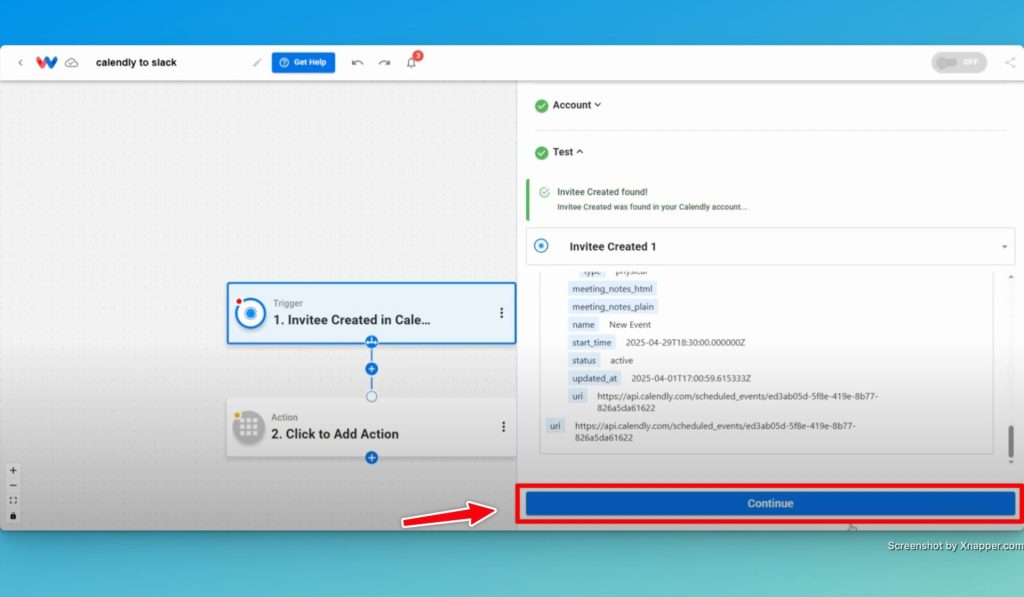
Task: Click the data panel scrollbar thumb
Action: pos(1011,442)
